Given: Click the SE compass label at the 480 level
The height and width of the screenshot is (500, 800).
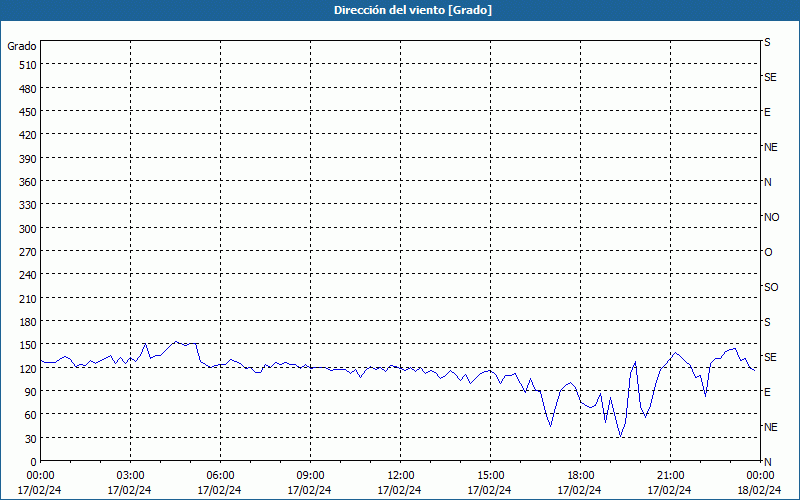Looking at the screenshot, I should [770, 78].
